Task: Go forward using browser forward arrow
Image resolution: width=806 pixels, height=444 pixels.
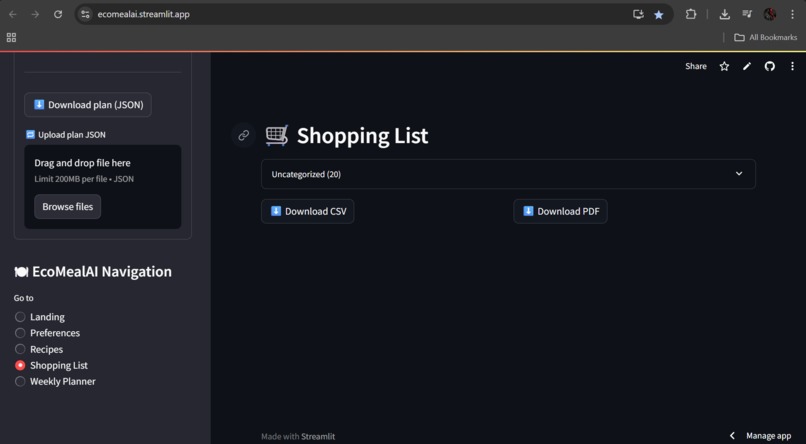Action: (x=35, y=14)
